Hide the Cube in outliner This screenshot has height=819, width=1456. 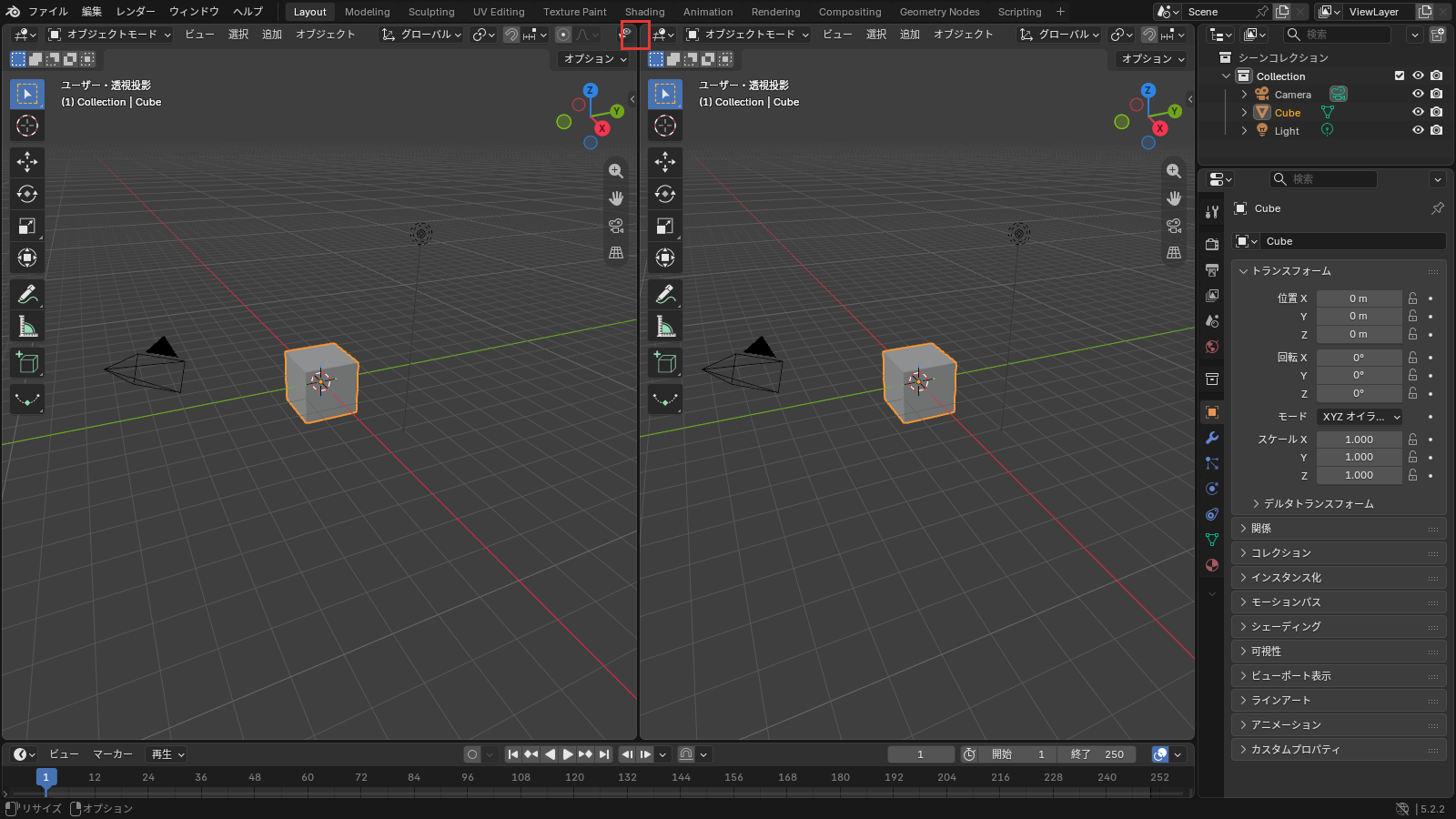pyautogui.click(x=1418, y=112)
